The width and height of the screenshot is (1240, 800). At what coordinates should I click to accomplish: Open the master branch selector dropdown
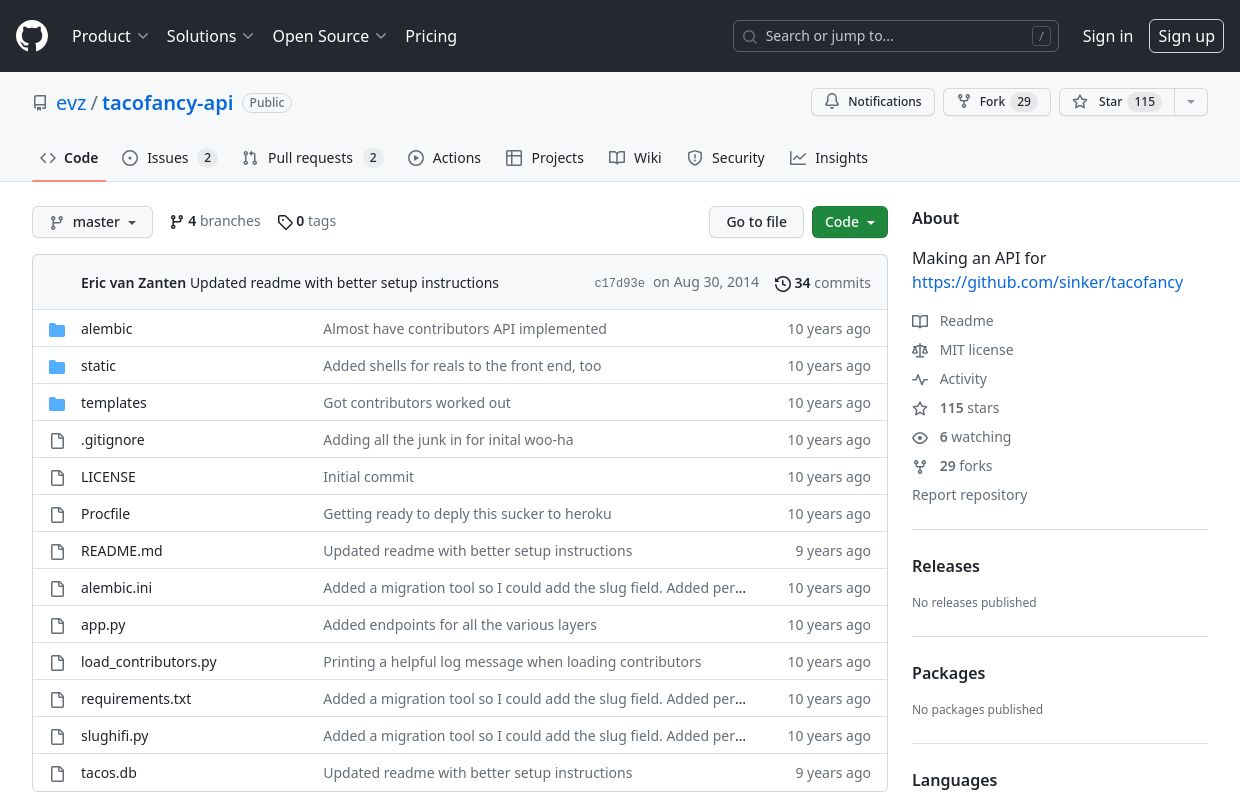coord(92,222)
